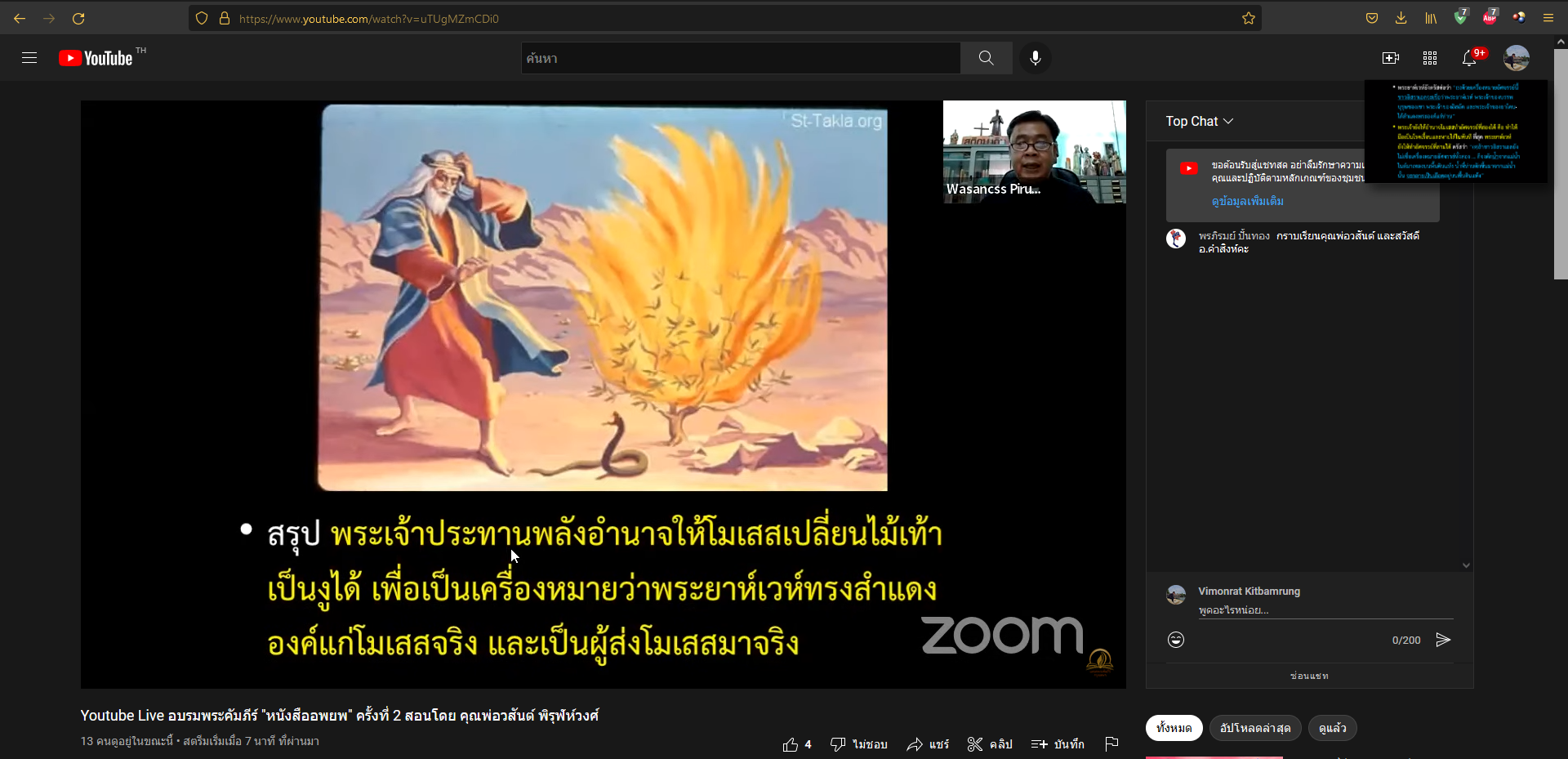
Task: Save the video to a playlist
Action: (x=1058, y=744)
